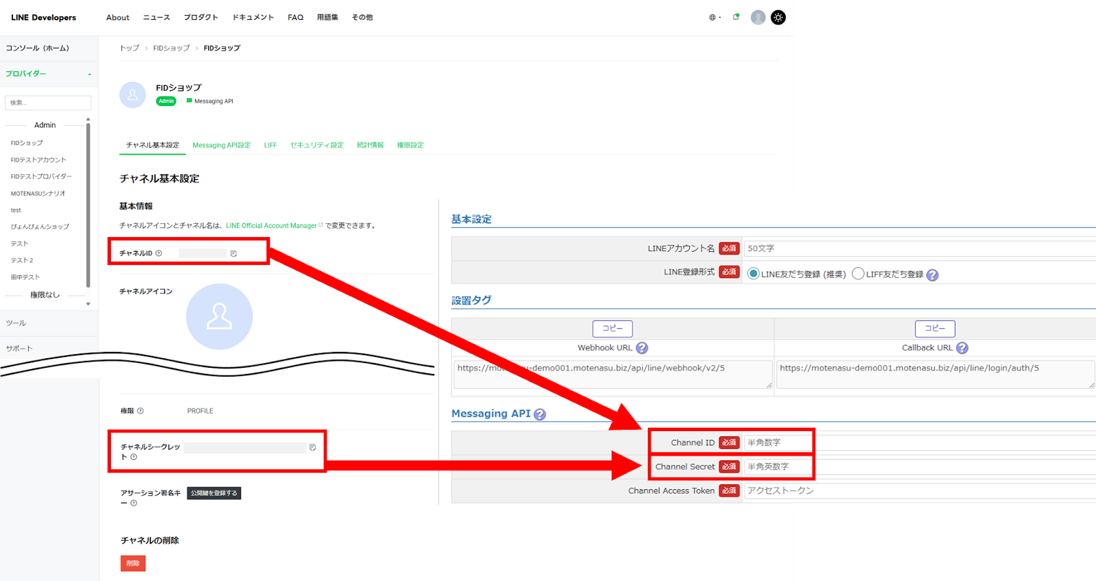1096x581 pixels.
Task: Select LINE友だち登録 (推奨) radio button
Action: point(753,275)
